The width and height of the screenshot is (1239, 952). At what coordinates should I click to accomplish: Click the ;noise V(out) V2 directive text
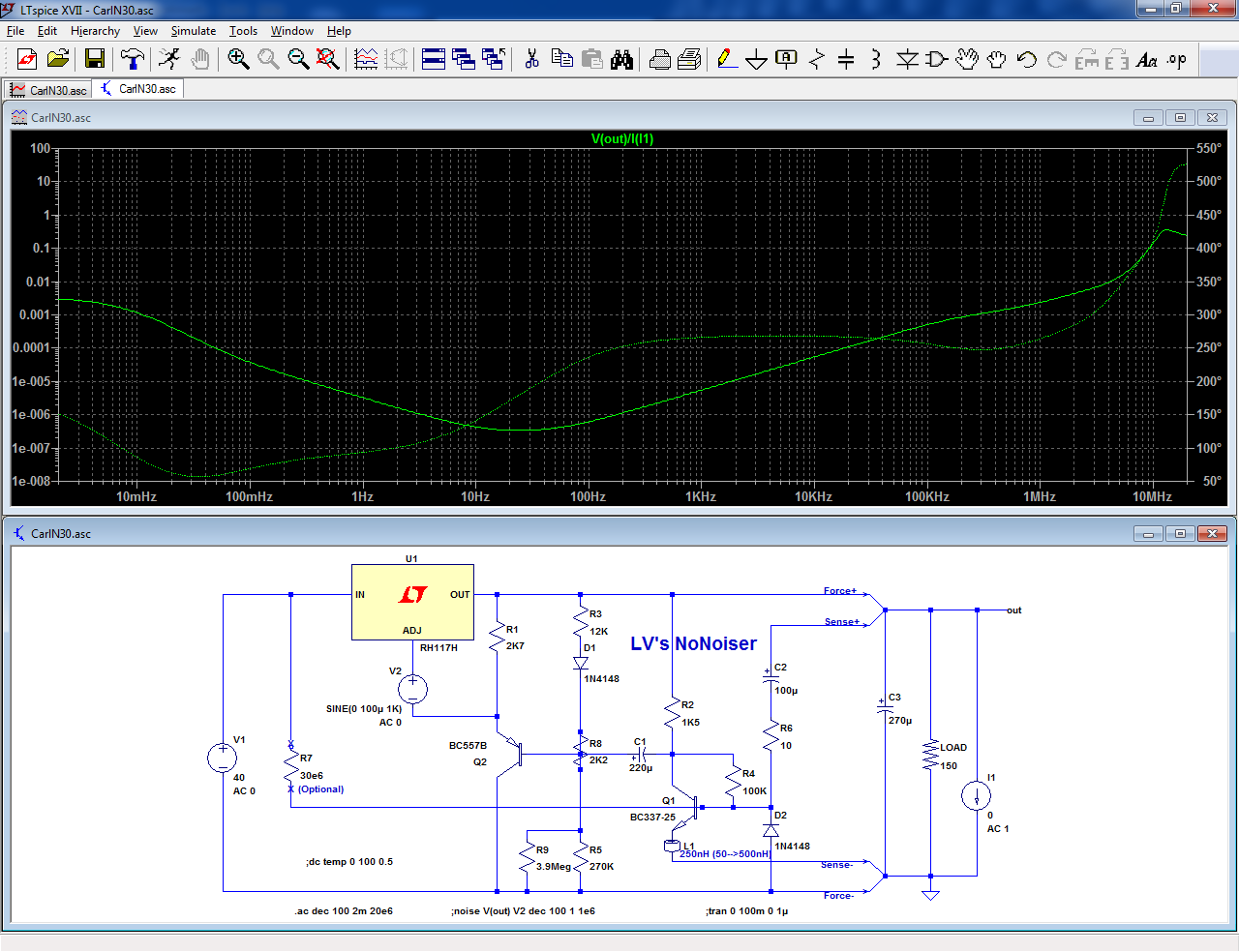523,910
